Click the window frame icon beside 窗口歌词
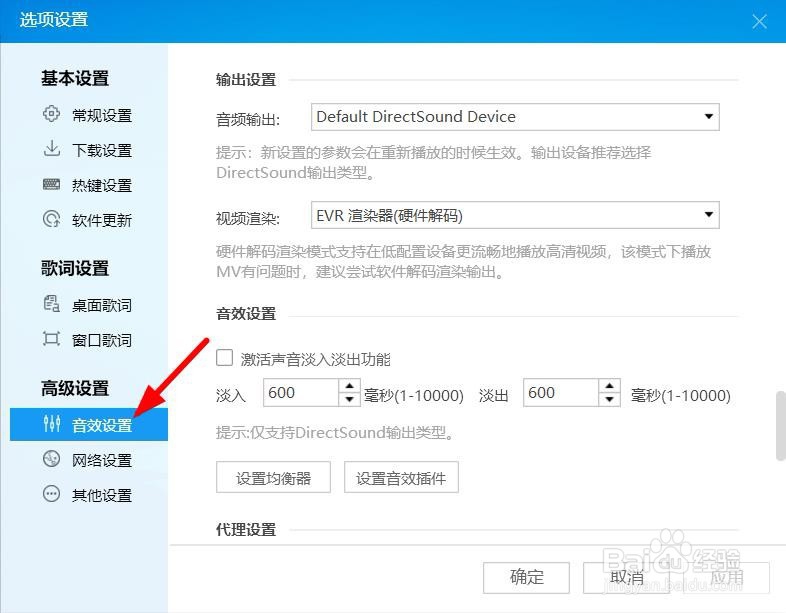This screenshot has height=613, width=786. 51,339
